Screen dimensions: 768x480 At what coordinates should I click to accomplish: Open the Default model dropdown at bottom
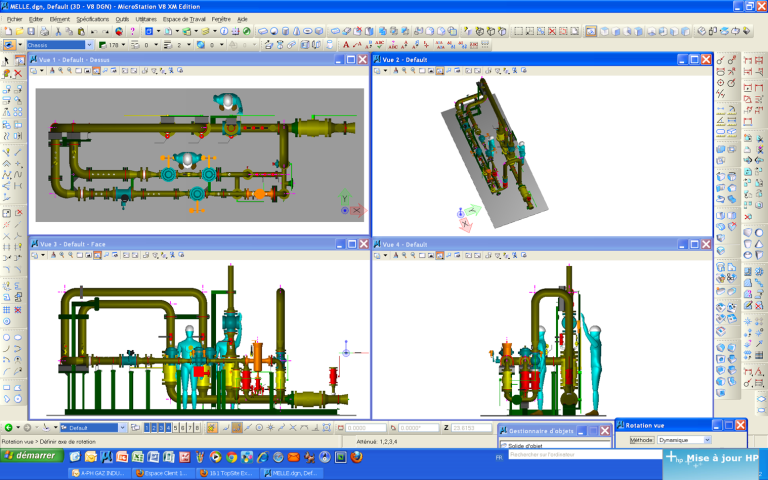click(122, 428)
